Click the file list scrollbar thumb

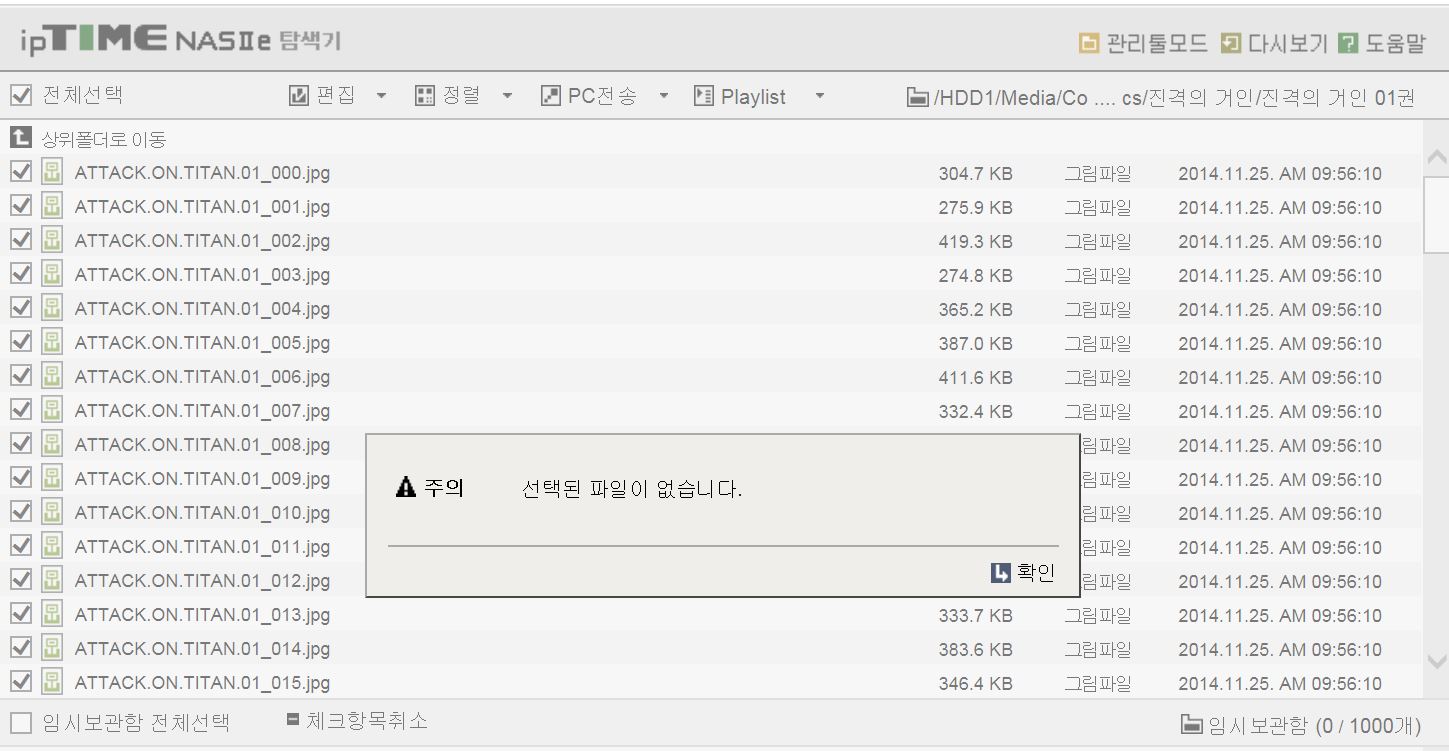(1436, 214)
